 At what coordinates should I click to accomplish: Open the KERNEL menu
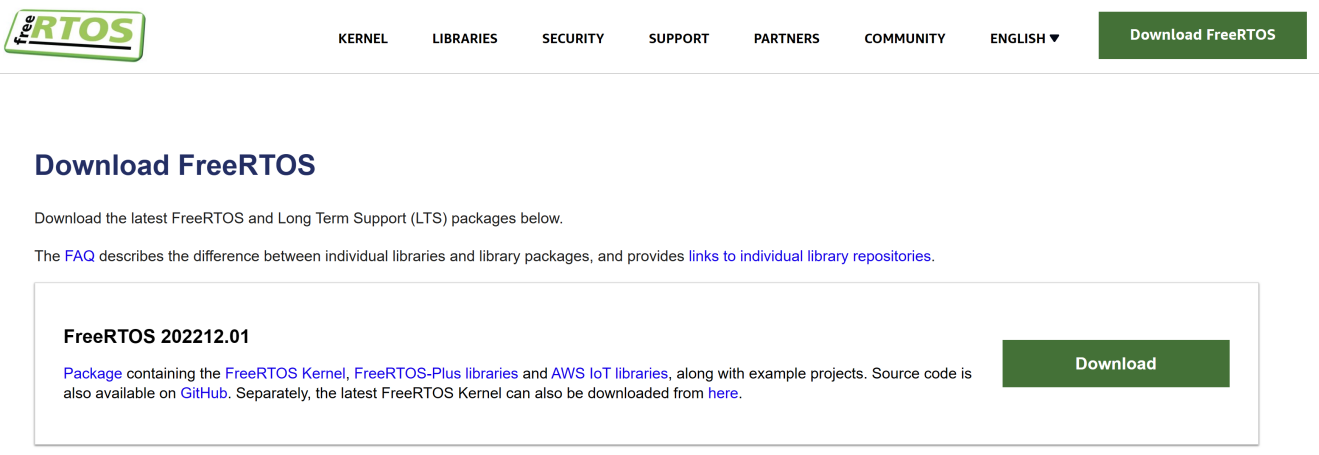(x=363, y=39)
